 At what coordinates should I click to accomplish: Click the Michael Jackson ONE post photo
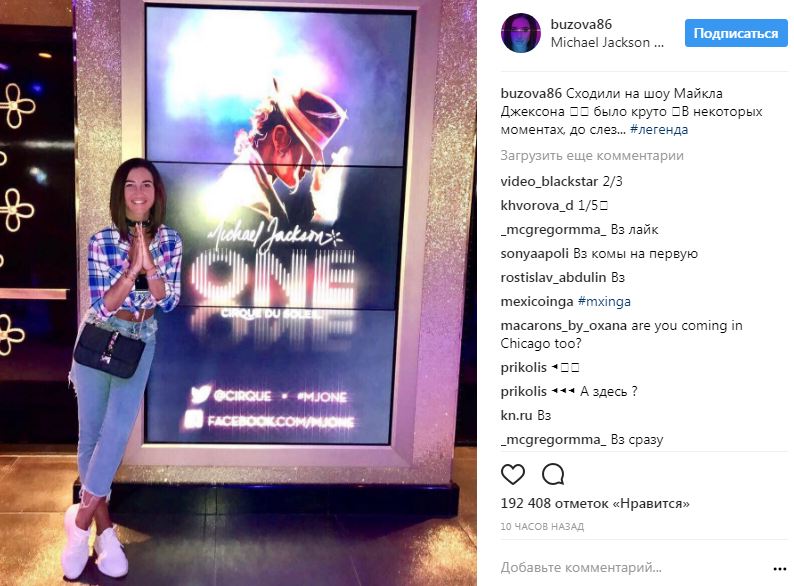[x=238, y=293]
